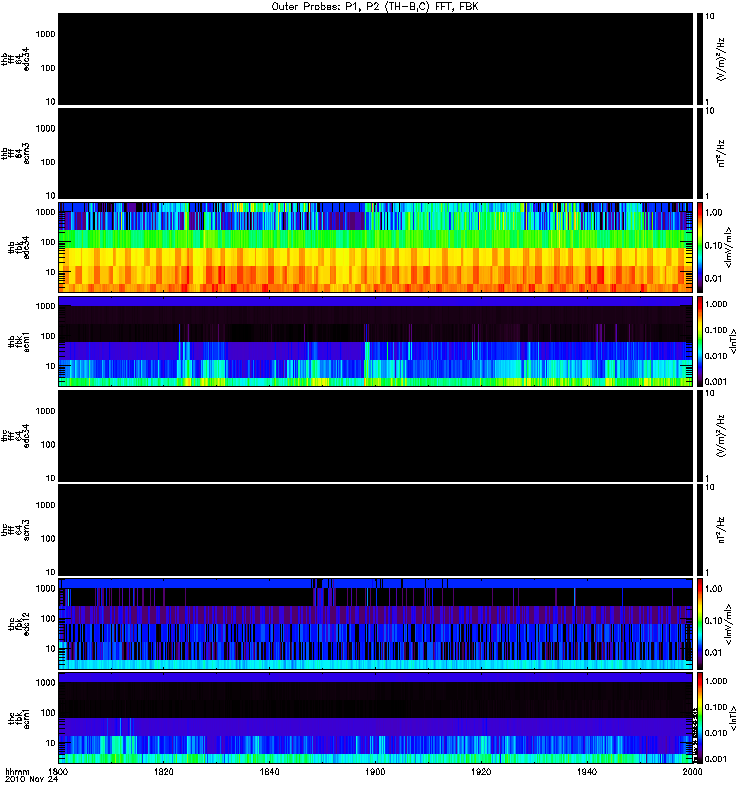Click the '<|mV/m|>' unit label of the thb fbk edc34 panel

click(728, 247)
